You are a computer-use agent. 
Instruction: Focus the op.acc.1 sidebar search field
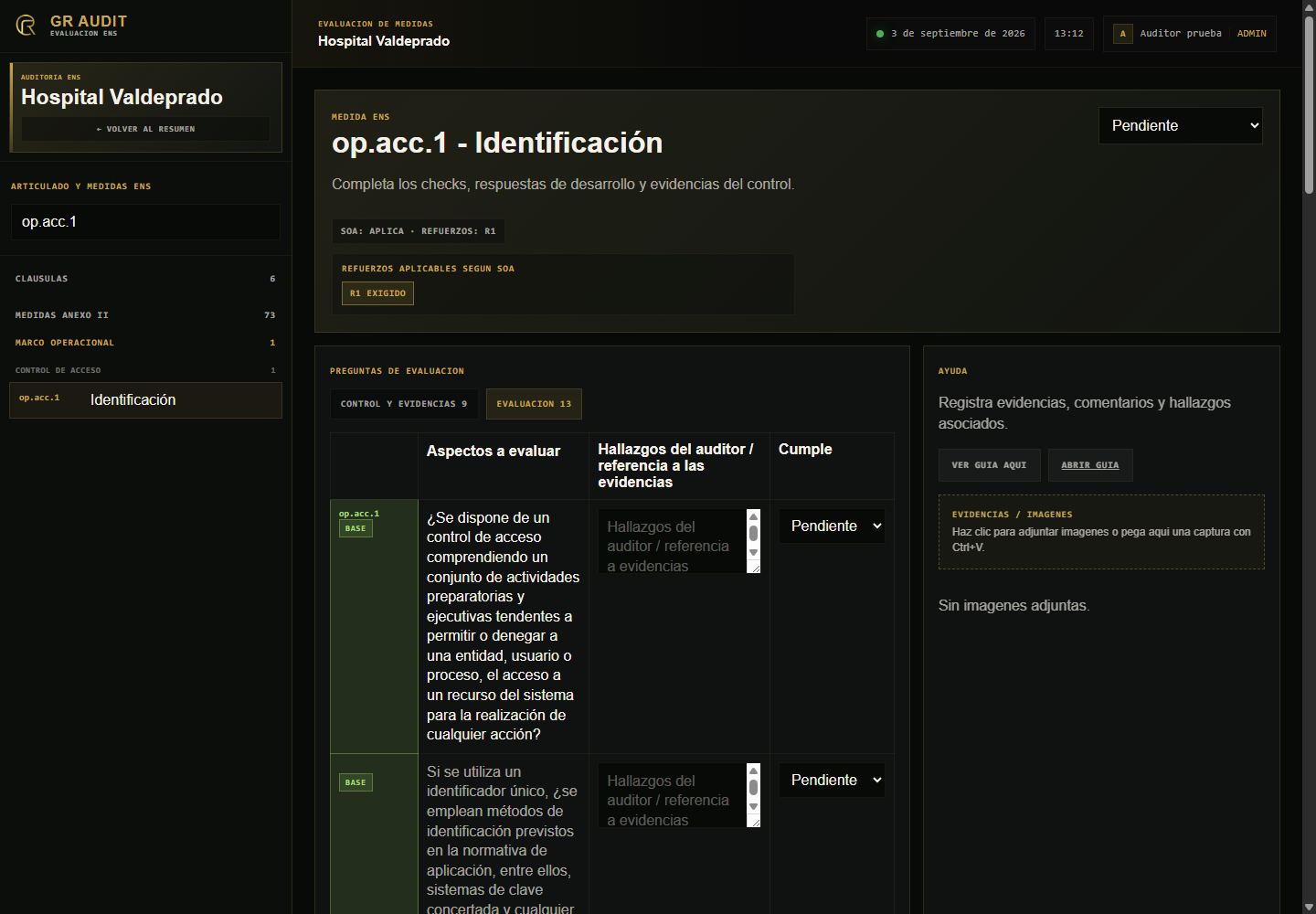pyautogui.click(x=145, y=222)
